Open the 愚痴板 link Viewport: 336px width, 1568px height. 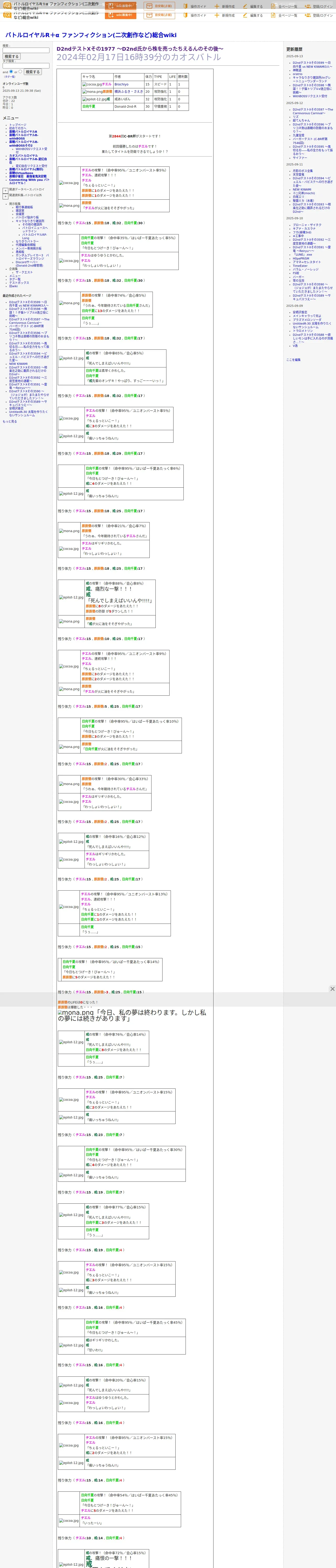coord(20,252)
